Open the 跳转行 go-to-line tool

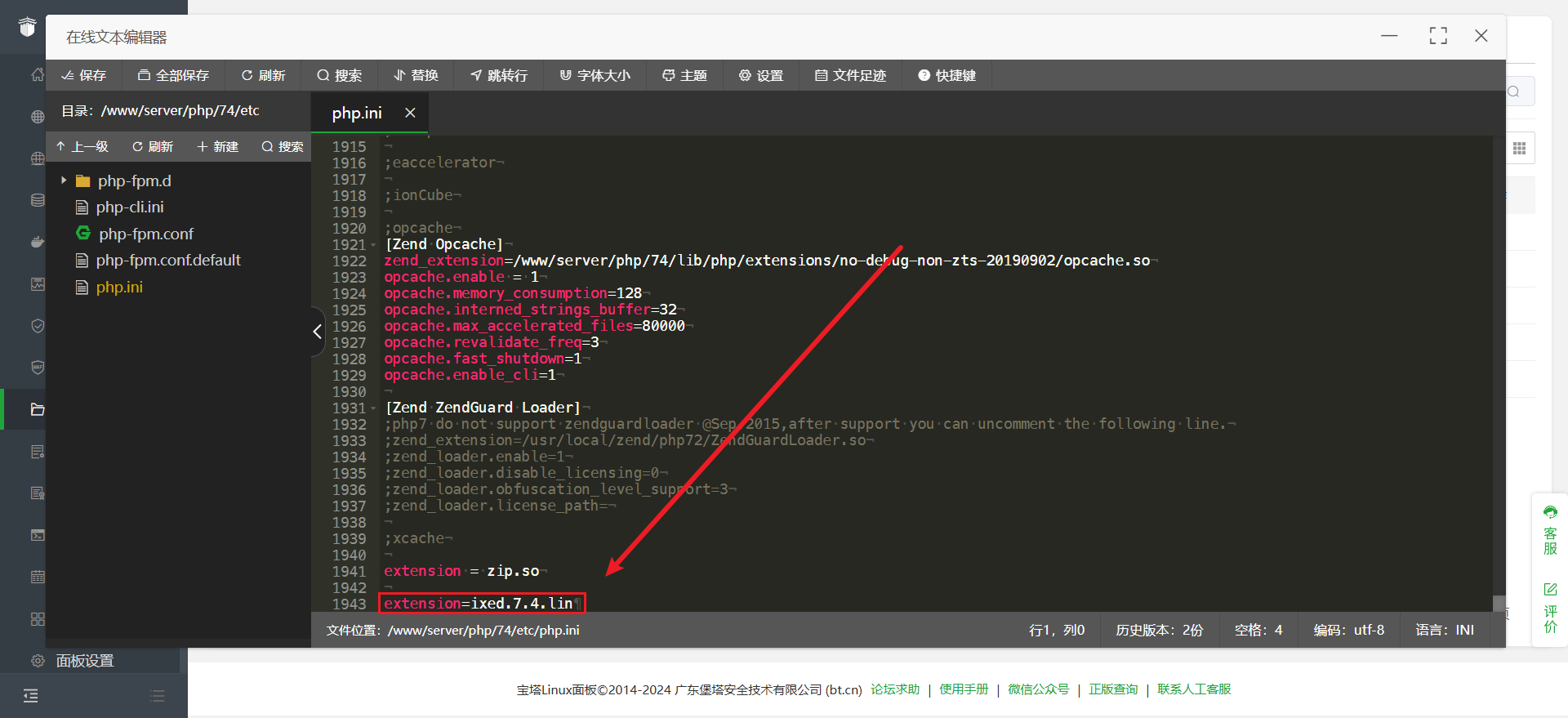point(499,75)
